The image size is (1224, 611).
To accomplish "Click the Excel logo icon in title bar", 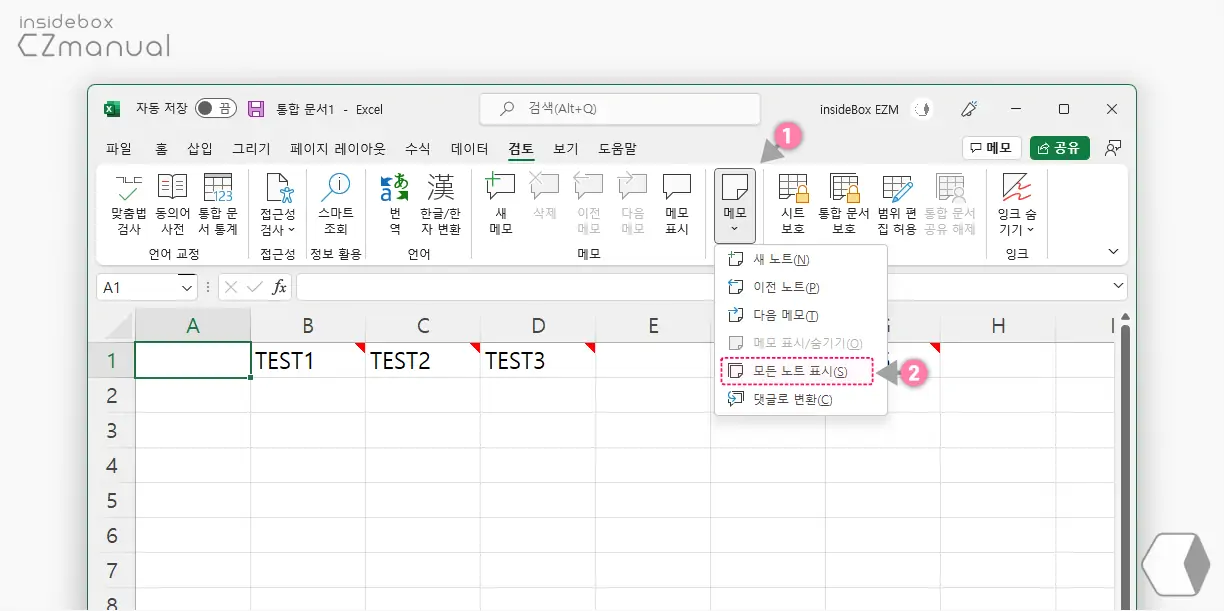I will click(112, 109).
